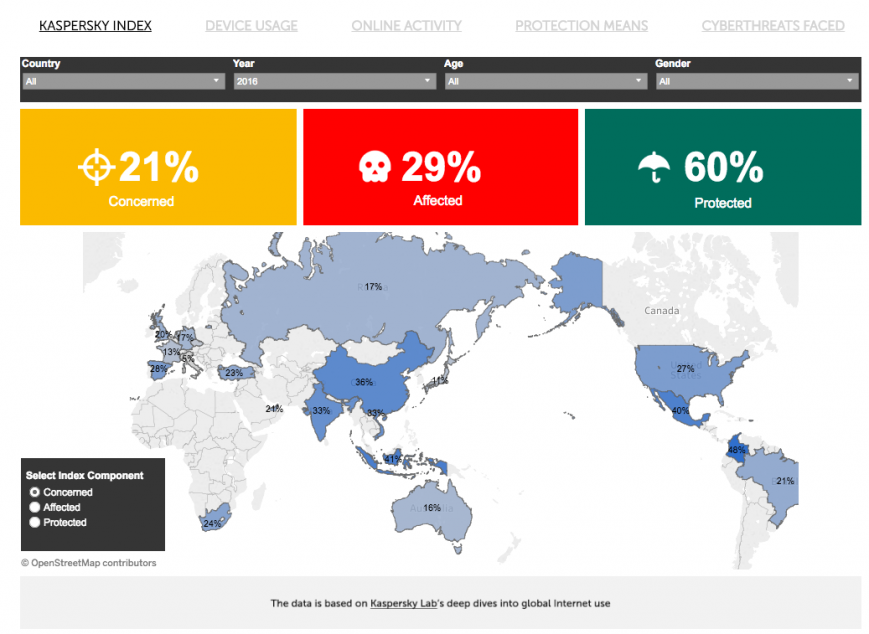Click the Canada label on map
Image resolution: width=869 pixels, height=634 pixels.
[x=662, y=310]
